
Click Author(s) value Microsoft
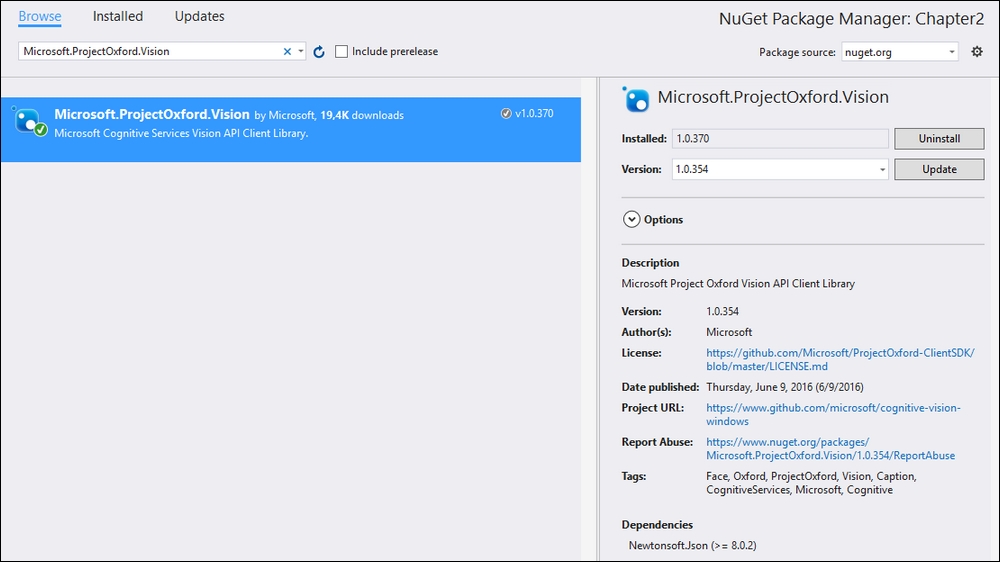pyautogui.click(x=729, y=332)
